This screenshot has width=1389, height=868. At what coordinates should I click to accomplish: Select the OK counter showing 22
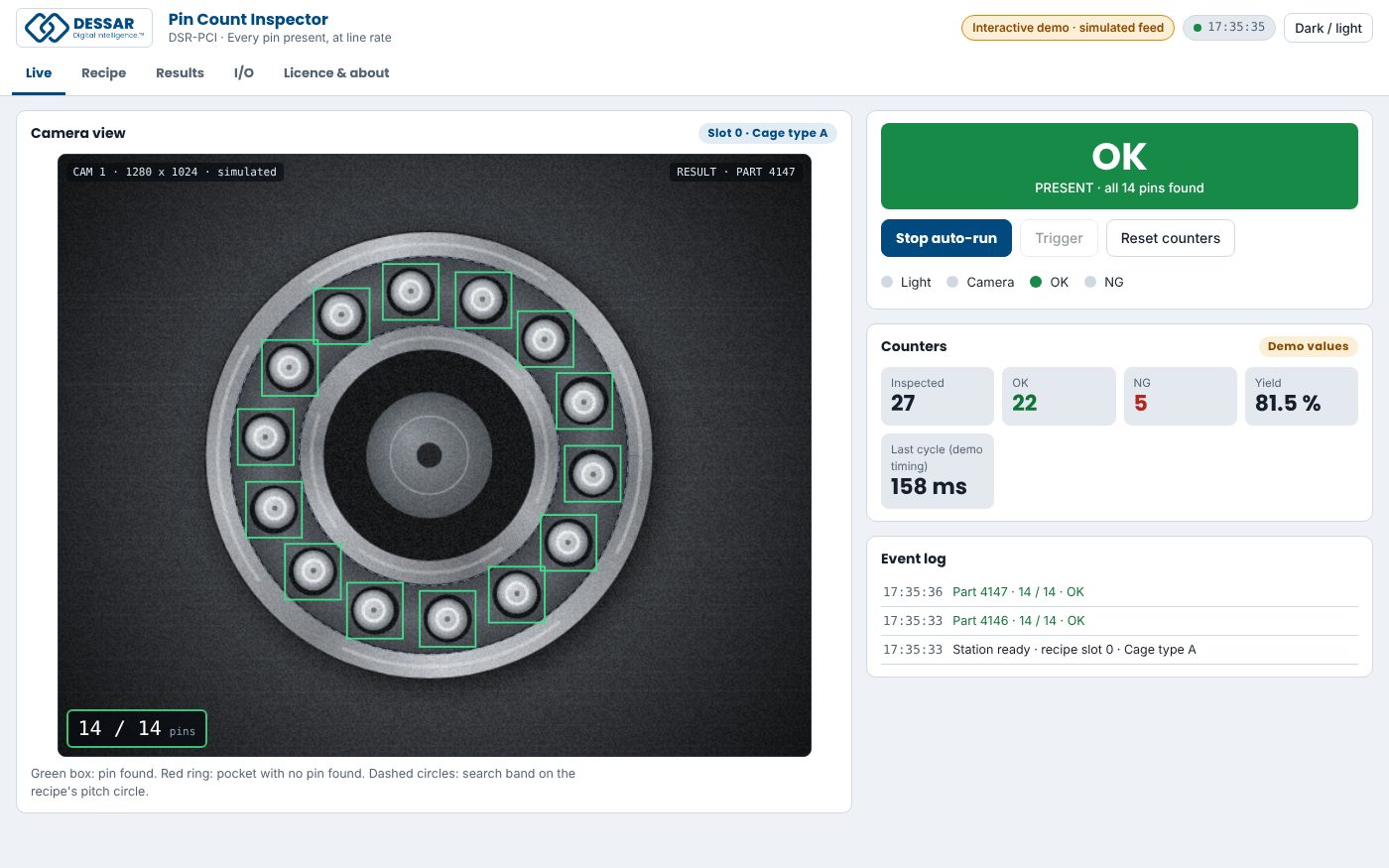click(x=1059, y=397)
